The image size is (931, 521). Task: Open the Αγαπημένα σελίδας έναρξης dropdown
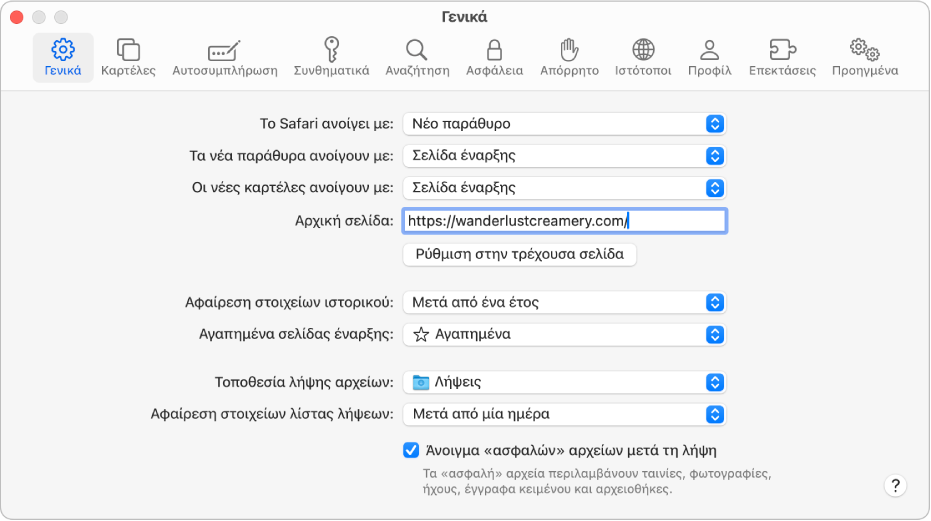click(564, 334)
